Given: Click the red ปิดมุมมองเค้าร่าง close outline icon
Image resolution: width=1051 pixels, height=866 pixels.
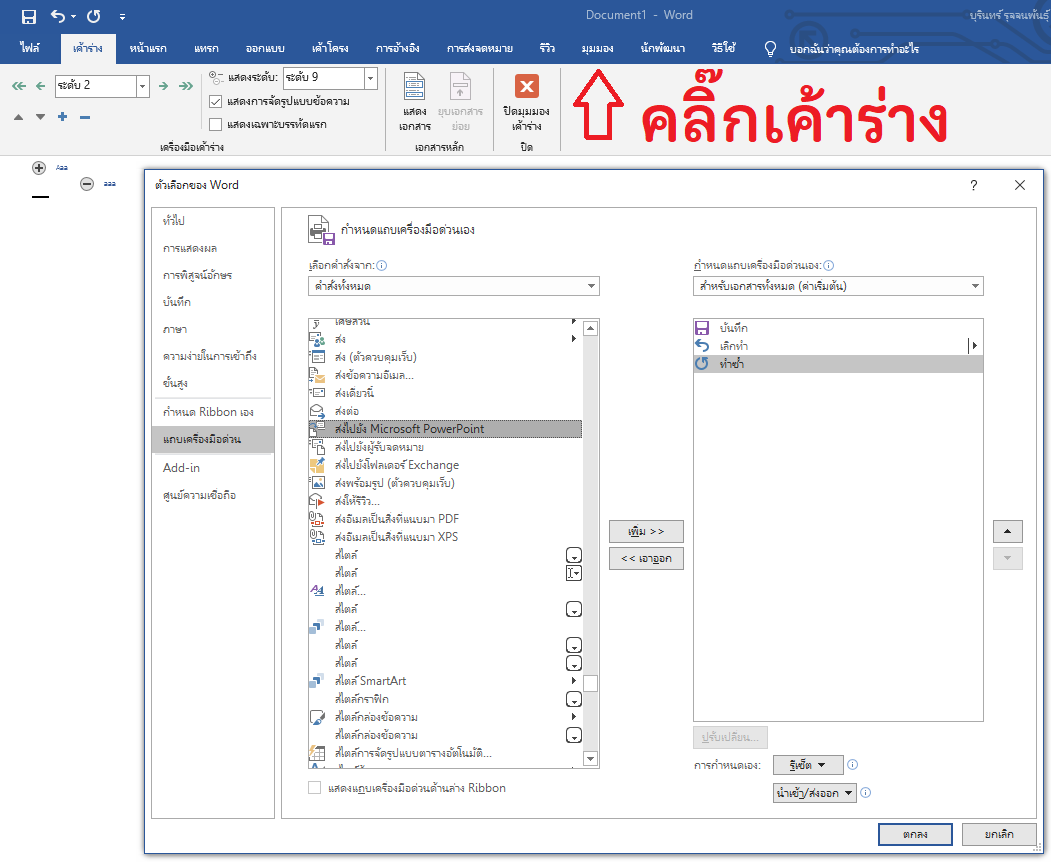Looking at the screenshot, I should [x=526, y=86].
